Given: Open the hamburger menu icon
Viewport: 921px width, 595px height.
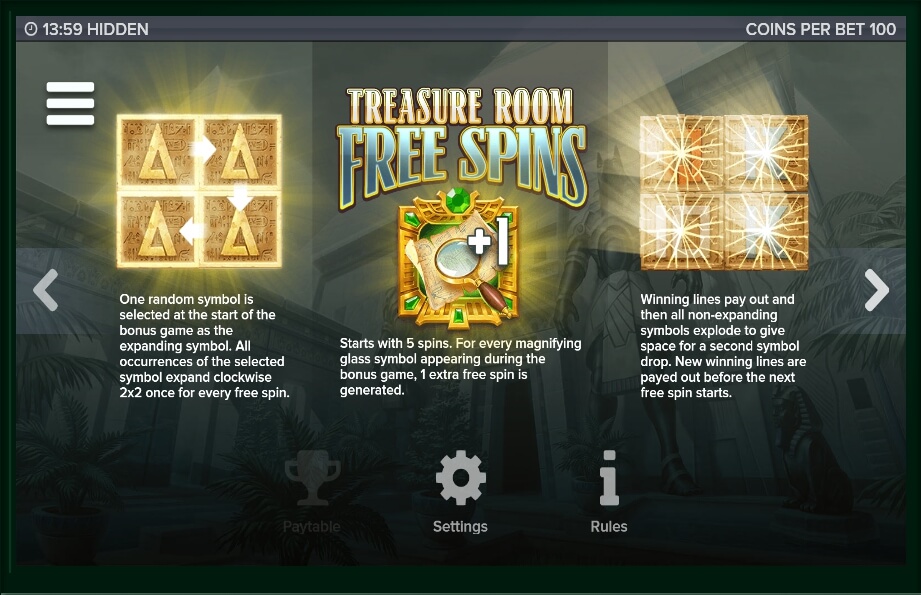Looking at the screenshot, I should pos(70,103).
